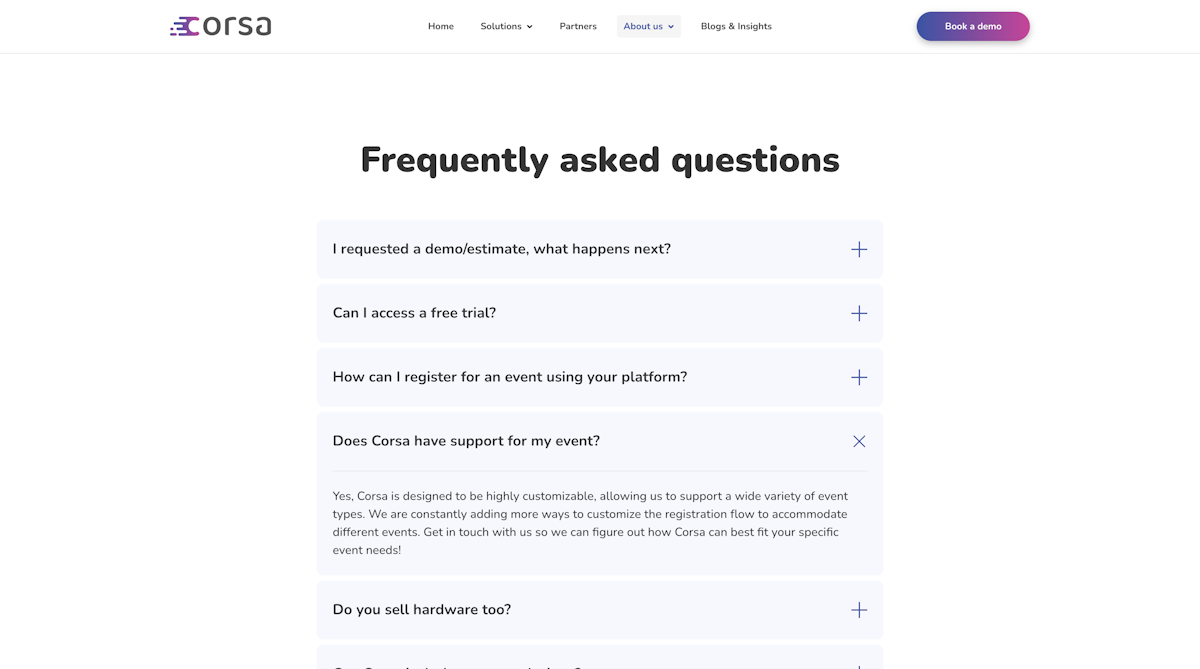
Task: Click the Frequently asked questions heading
Action: tap(600, 160)
